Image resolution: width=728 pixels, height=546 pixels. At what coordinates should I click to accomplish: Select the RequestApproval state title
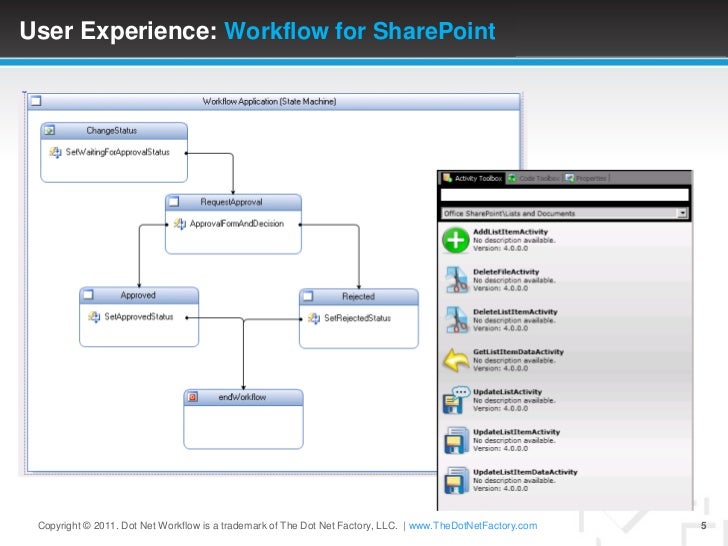pos(231,202)
